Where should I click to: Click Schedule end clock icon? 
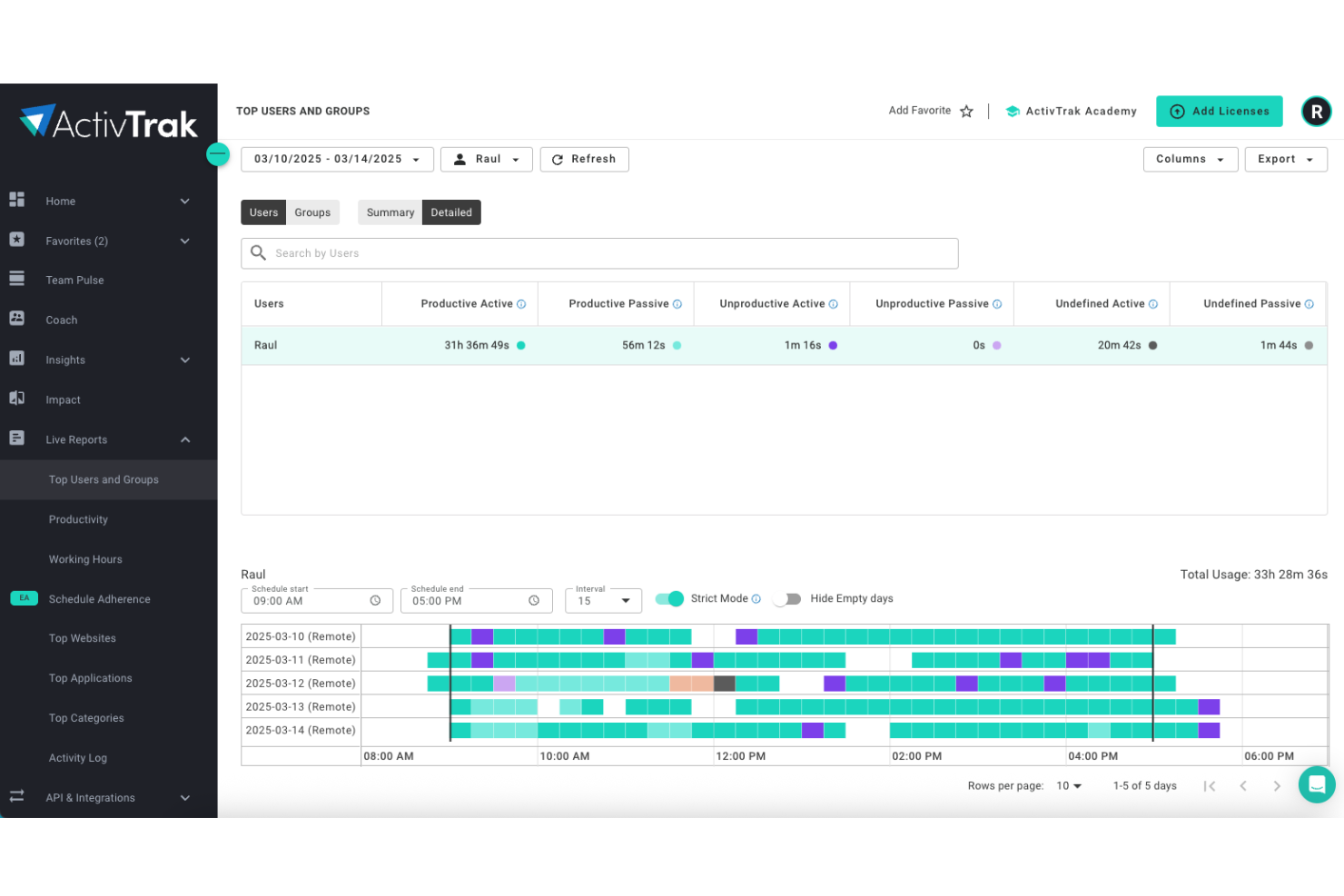point(534,601)
